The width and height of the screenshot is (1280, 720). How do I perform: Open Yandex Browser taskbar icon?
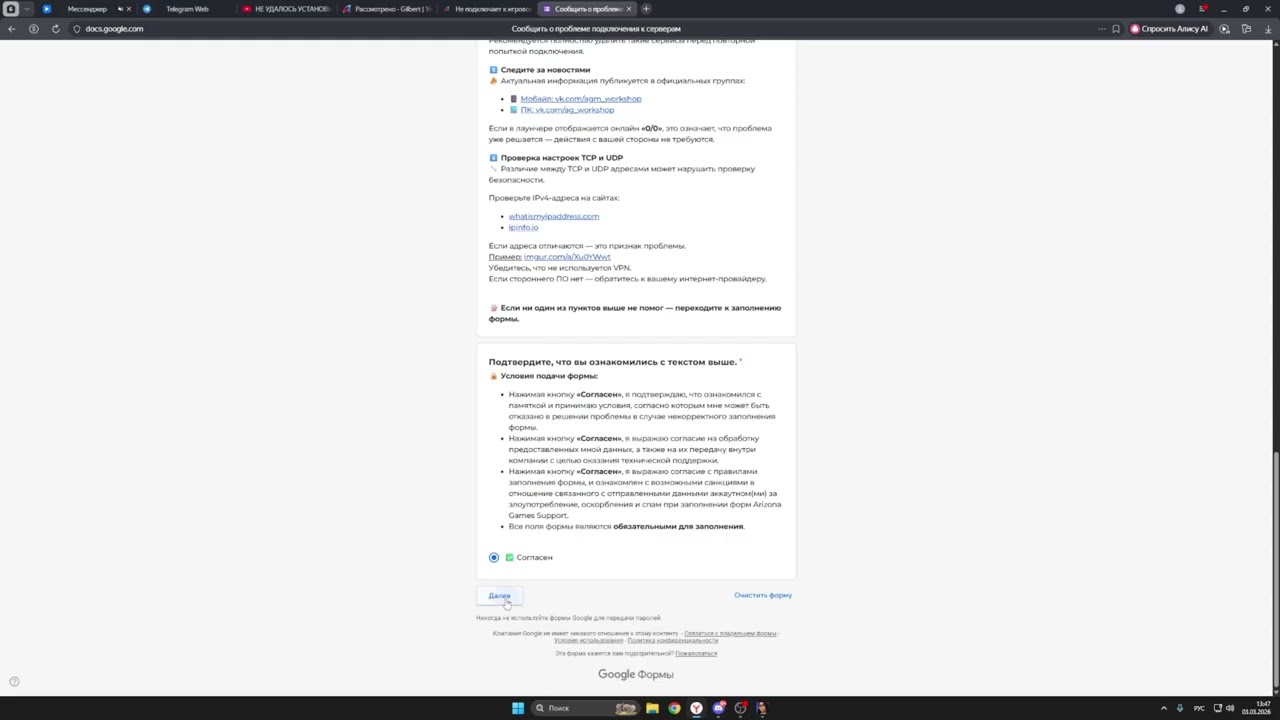click(x=696, y=708)
